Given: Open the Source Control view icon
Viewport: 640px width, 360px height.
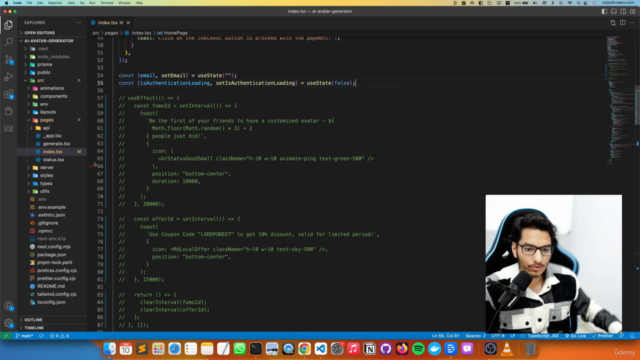Looking at the screenshot, I should click(x=9, y=60).
